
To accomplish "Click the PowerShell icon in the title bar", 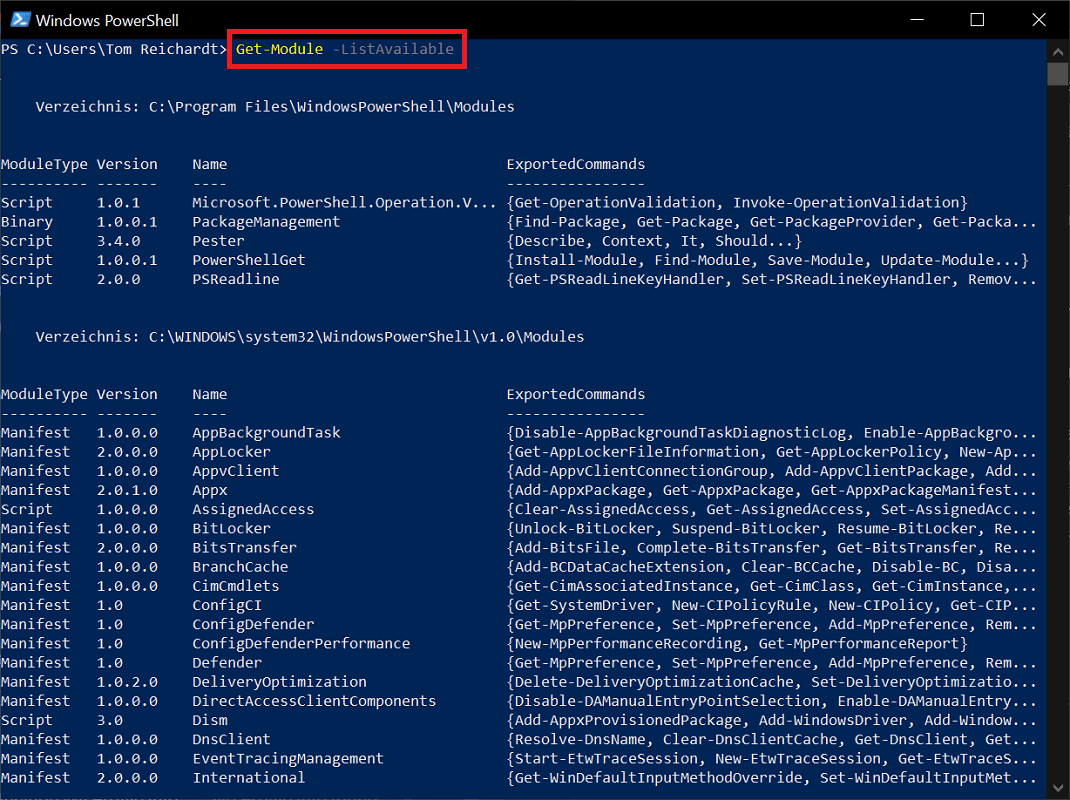I will pyautogui.click(x=20, y=20).
